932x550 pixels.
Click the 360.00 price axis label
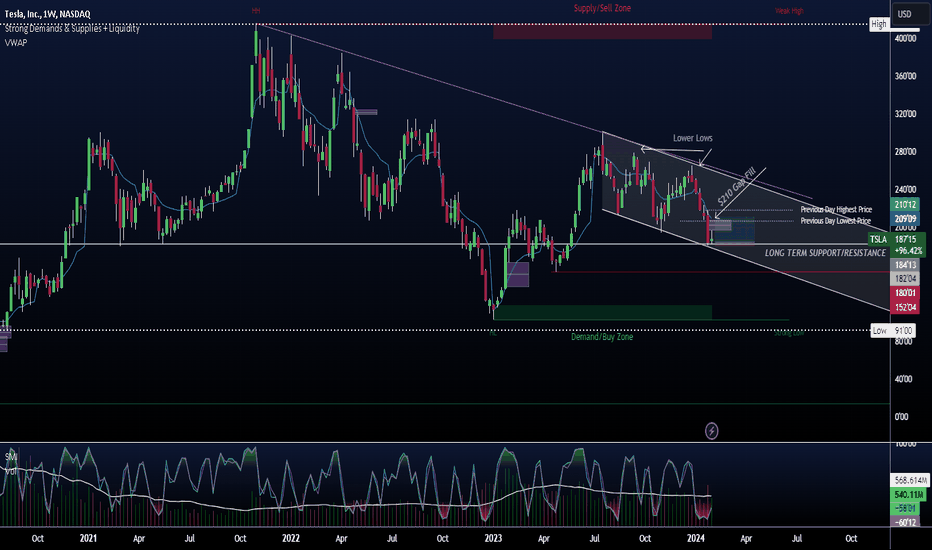(x=905, y=76)
